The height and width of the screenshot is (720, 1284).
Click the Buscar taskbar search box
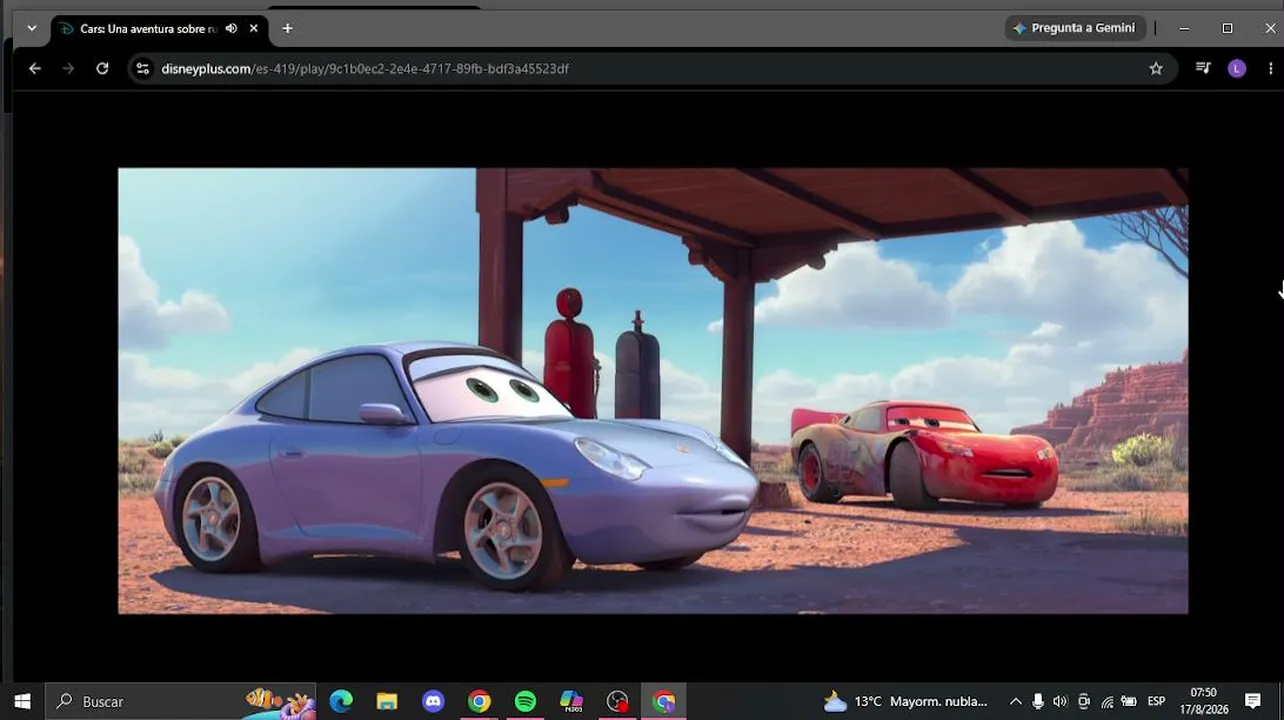180,701
